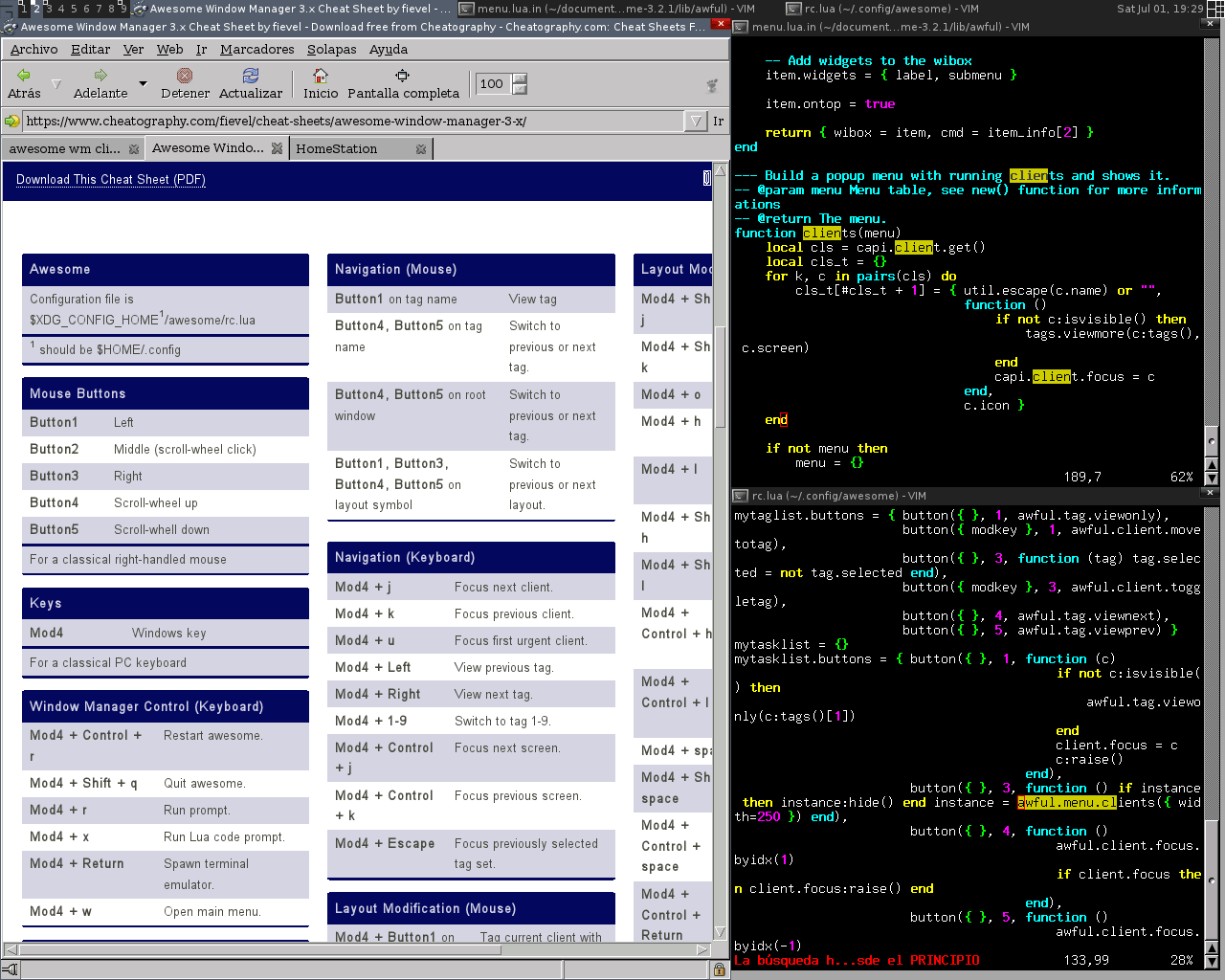Click the 'Mod4 + Escape' shortcut row
The image size is (1225, 980).
click(471, 854)
